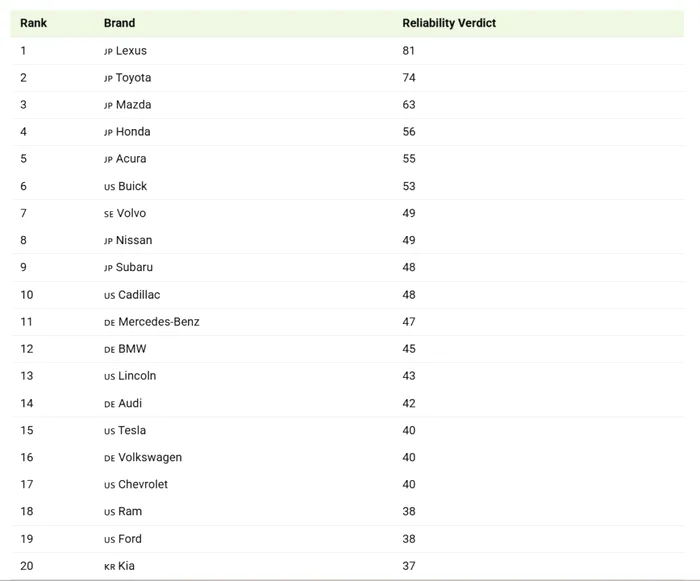Click the US code beside Cadillac

pyautogui.click(x=109, y=296)
